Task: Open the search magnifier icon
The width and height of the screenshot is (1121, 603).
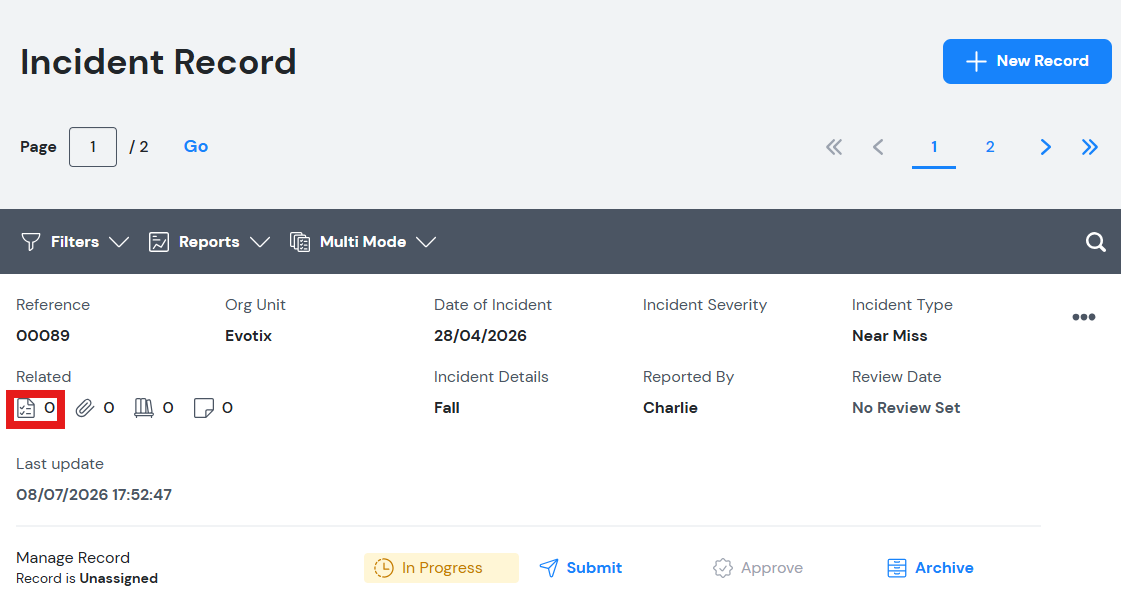Action: pyautogui.click(x=1095, y=242)
